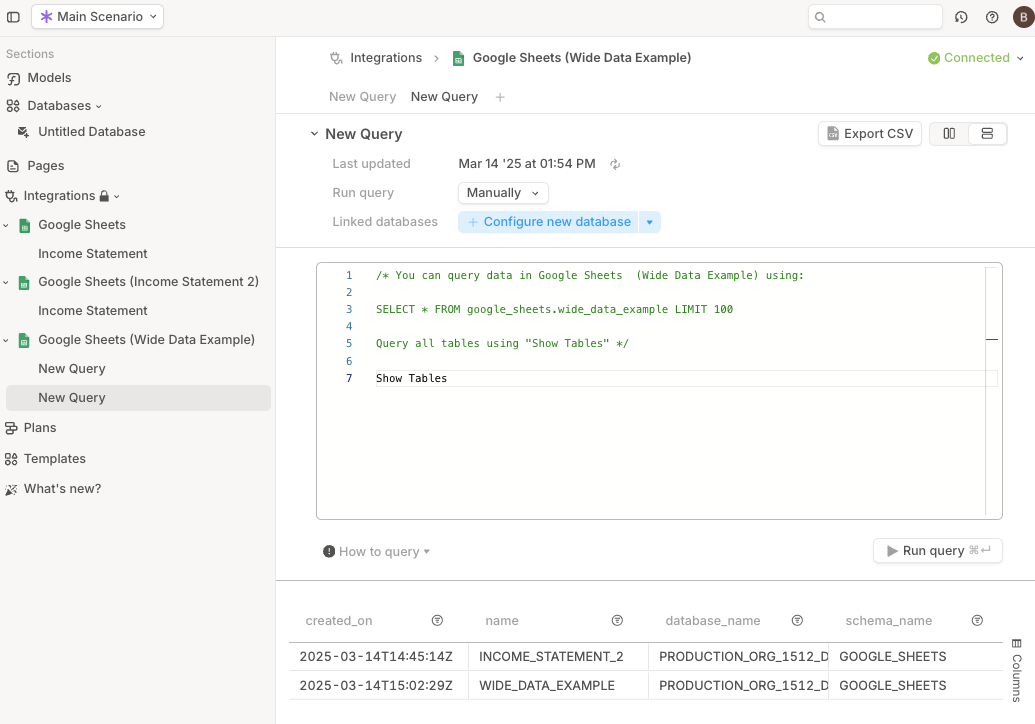This screenshot has height=724, width=1035.
Task: Open the Columns side panel
Action: [x=1017, y=670]
